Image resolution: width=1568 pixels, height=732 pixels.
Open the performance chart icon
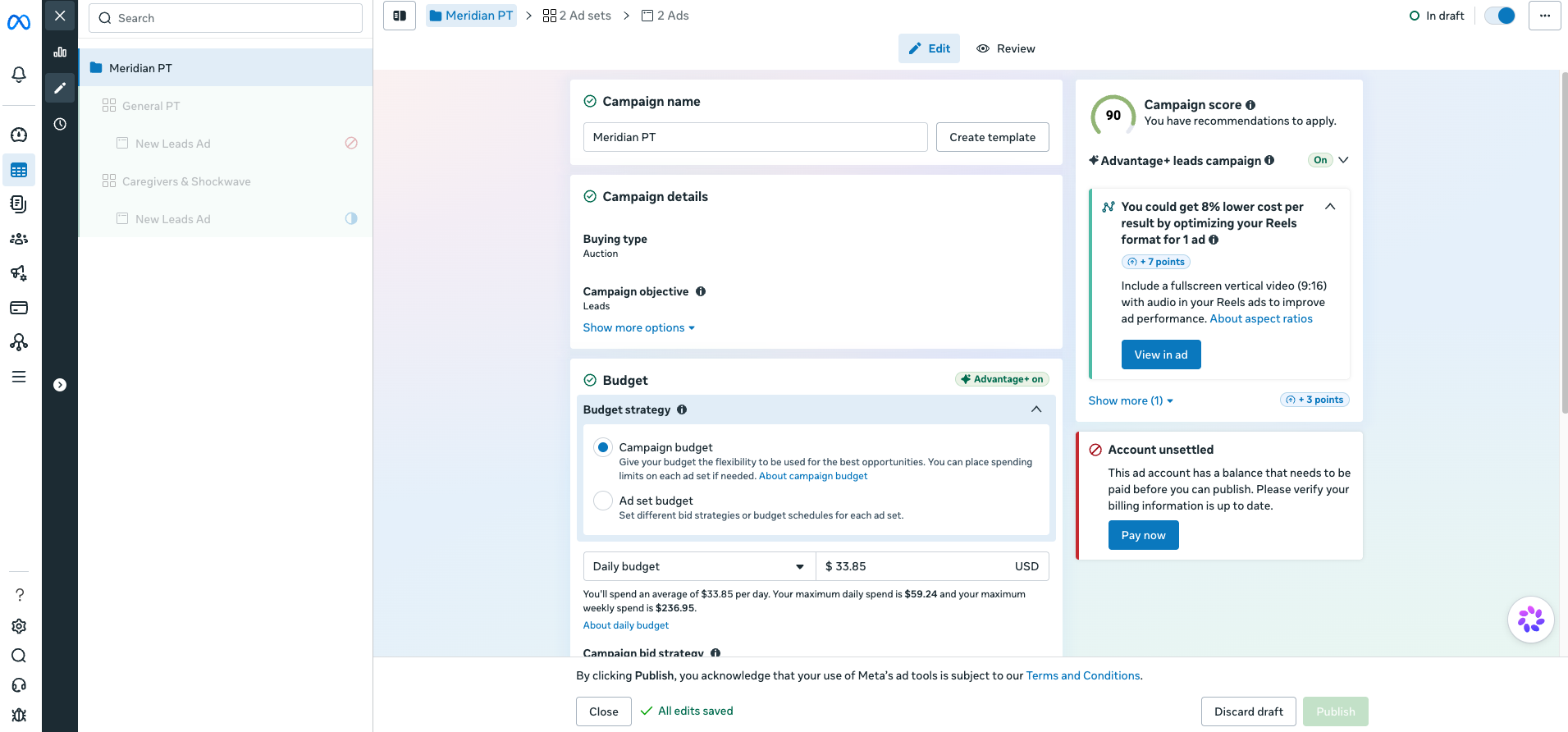(x=60, y=52)
